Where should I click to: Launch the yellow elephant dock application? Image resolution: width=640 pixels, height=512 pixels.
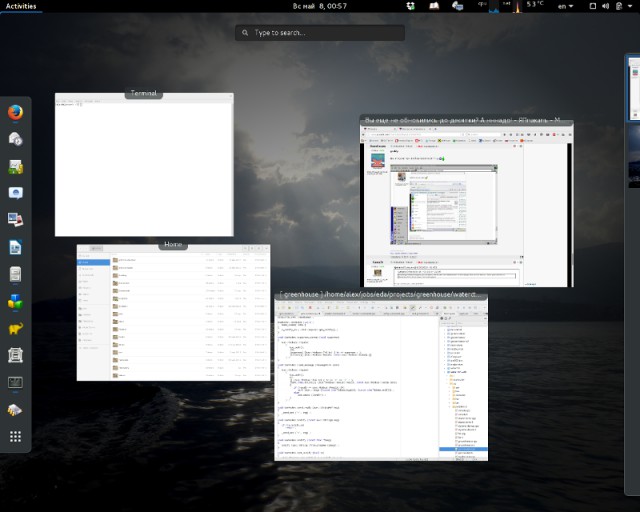tap(16, 328)
